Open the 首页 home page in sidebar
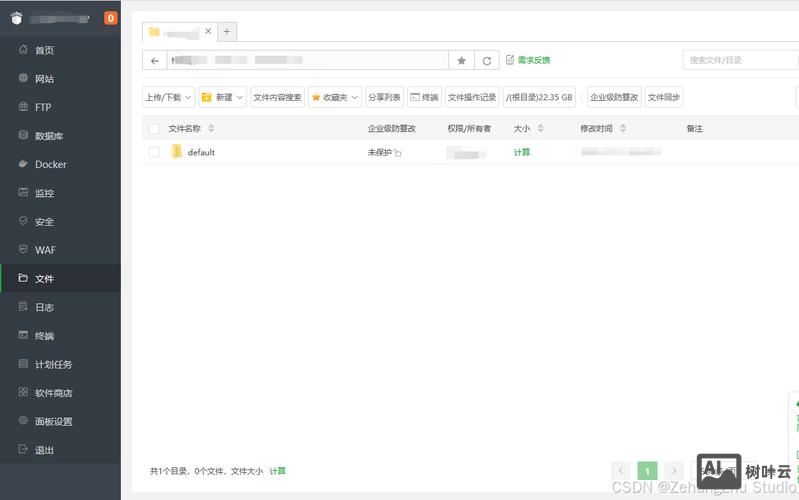799x500 pixels. point(44,50)
